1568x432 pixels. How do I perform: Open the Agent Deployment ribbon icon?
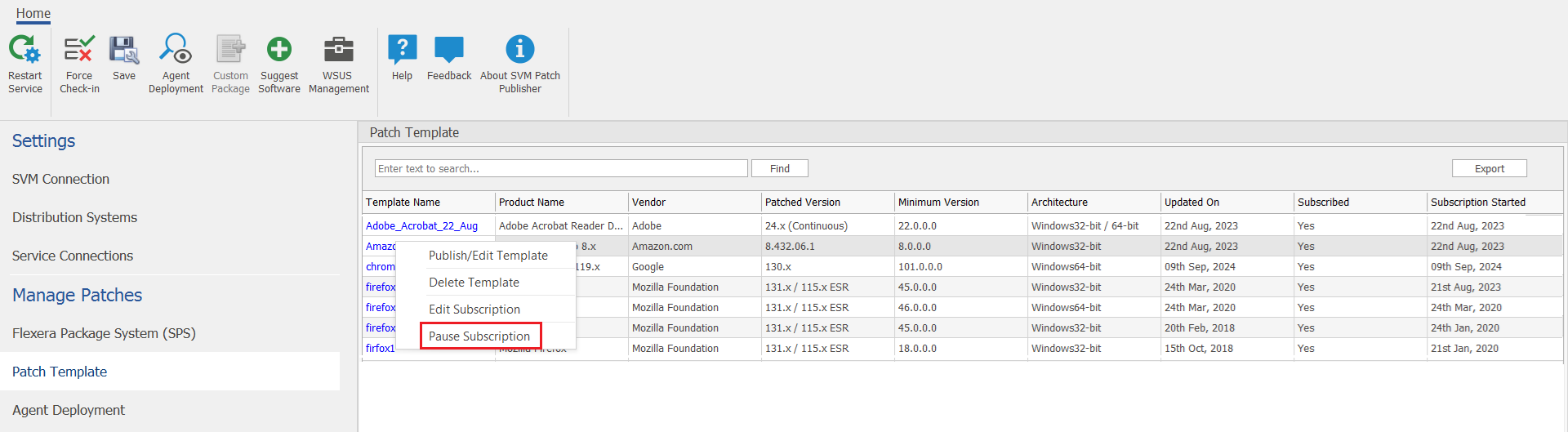[x=176, y=51]
